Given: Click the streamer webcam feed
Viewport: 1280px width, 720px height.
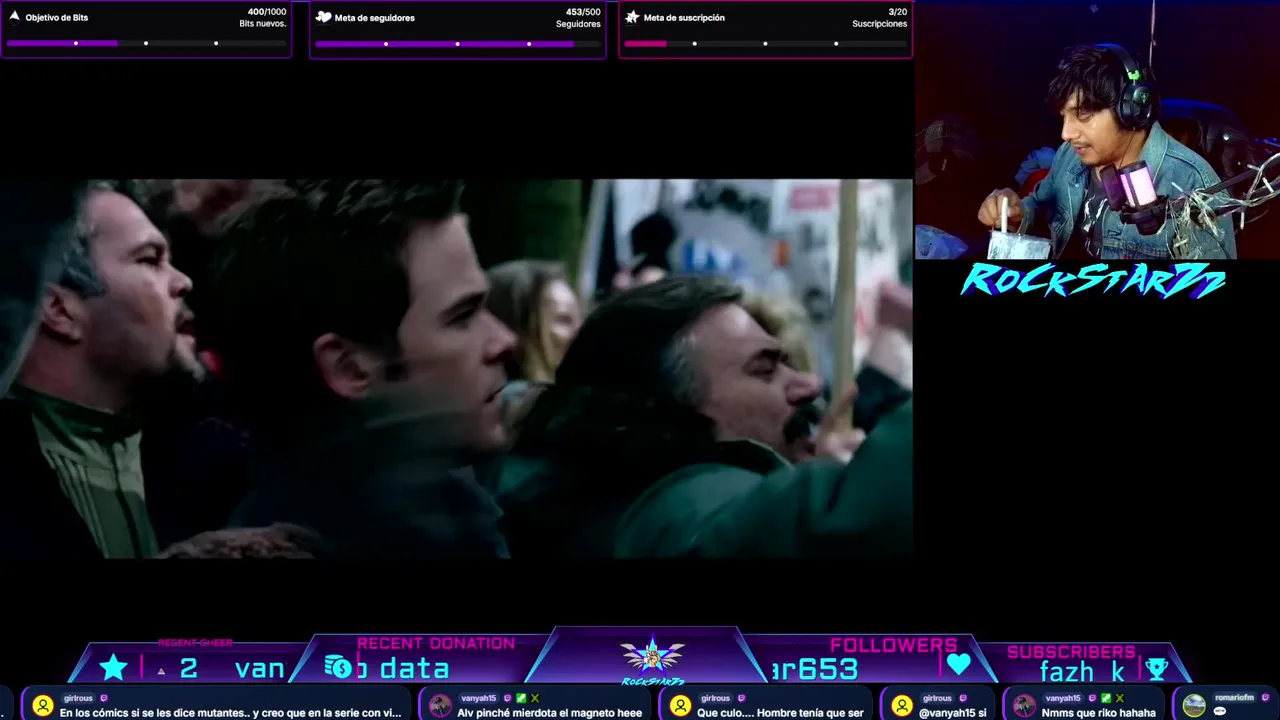Looking at the screenshot, I should [1097, 130].
